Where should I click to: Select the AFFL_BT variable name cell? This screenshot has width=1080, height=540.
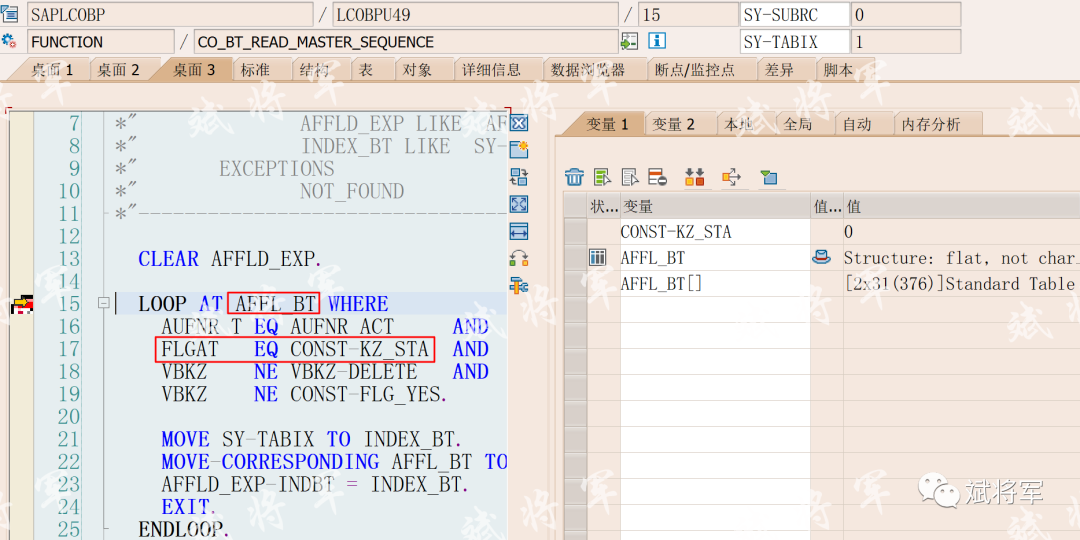click(x=714, y=258)
